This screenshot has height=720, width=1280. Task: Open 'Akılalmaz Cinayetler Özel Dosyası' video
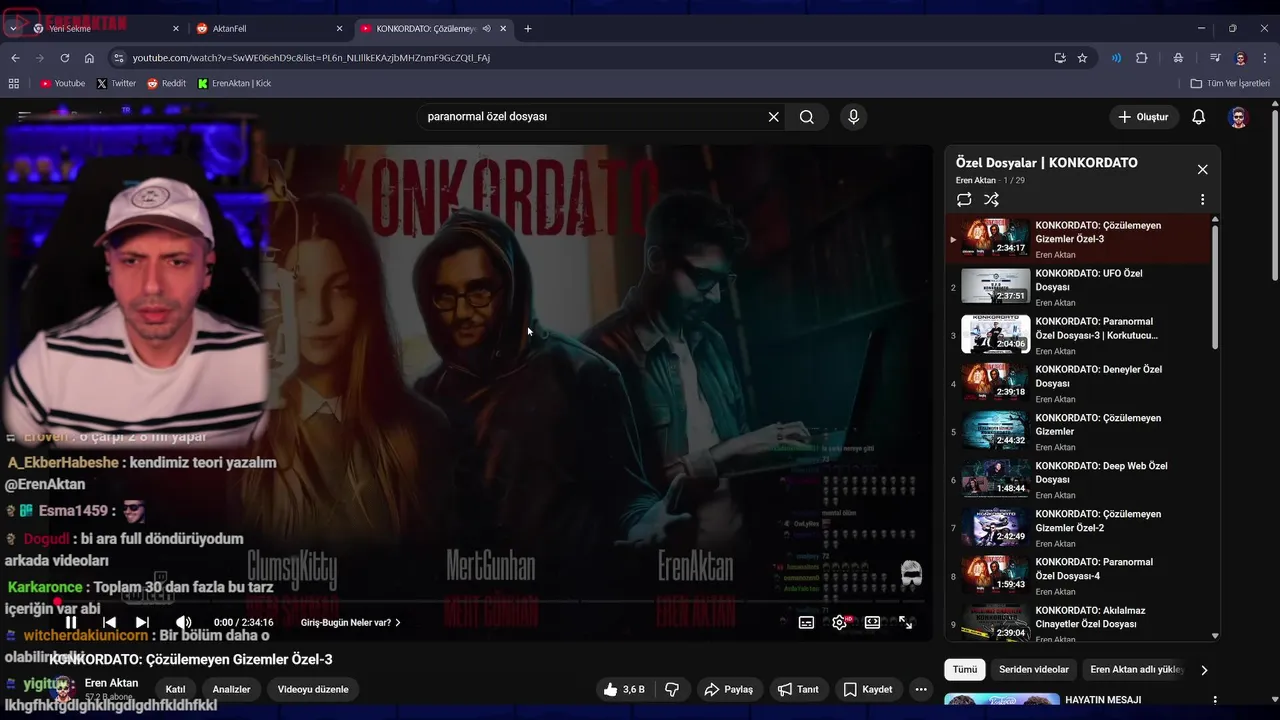[x=1078, y=622]
